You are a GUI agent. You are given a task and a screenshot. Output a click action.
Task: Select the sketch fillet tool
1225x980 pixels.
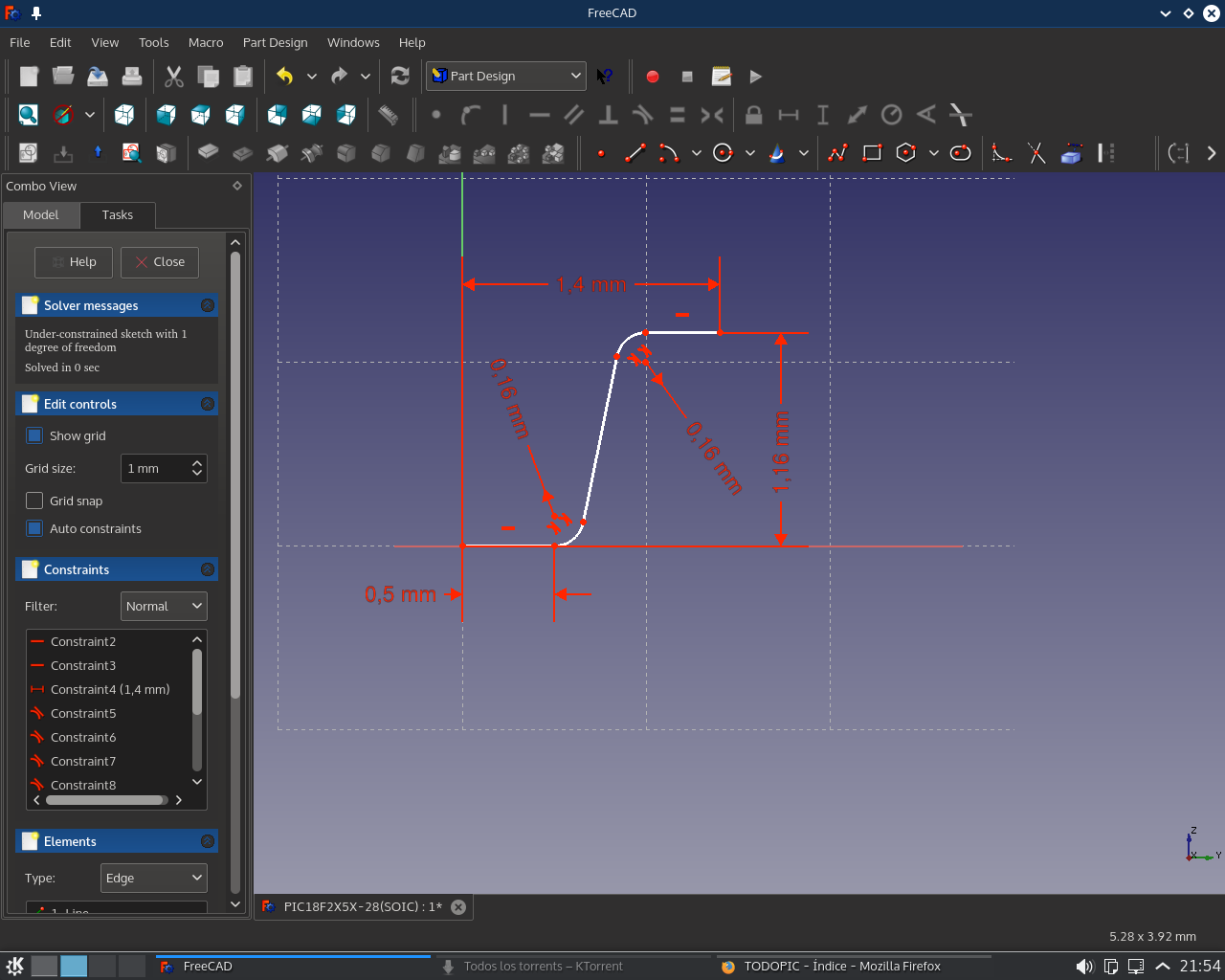click(x=1002, y=153)
